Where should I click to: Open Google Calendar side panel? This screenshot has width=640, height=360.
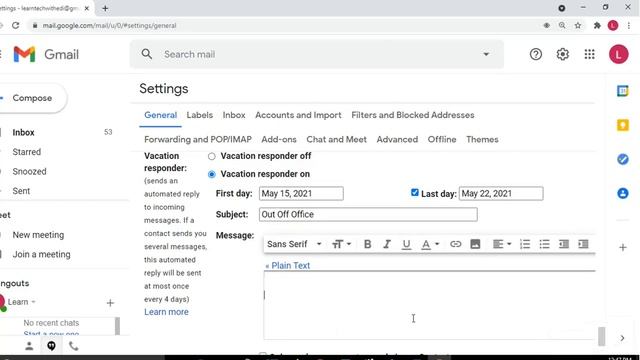(x=622, y=91)
